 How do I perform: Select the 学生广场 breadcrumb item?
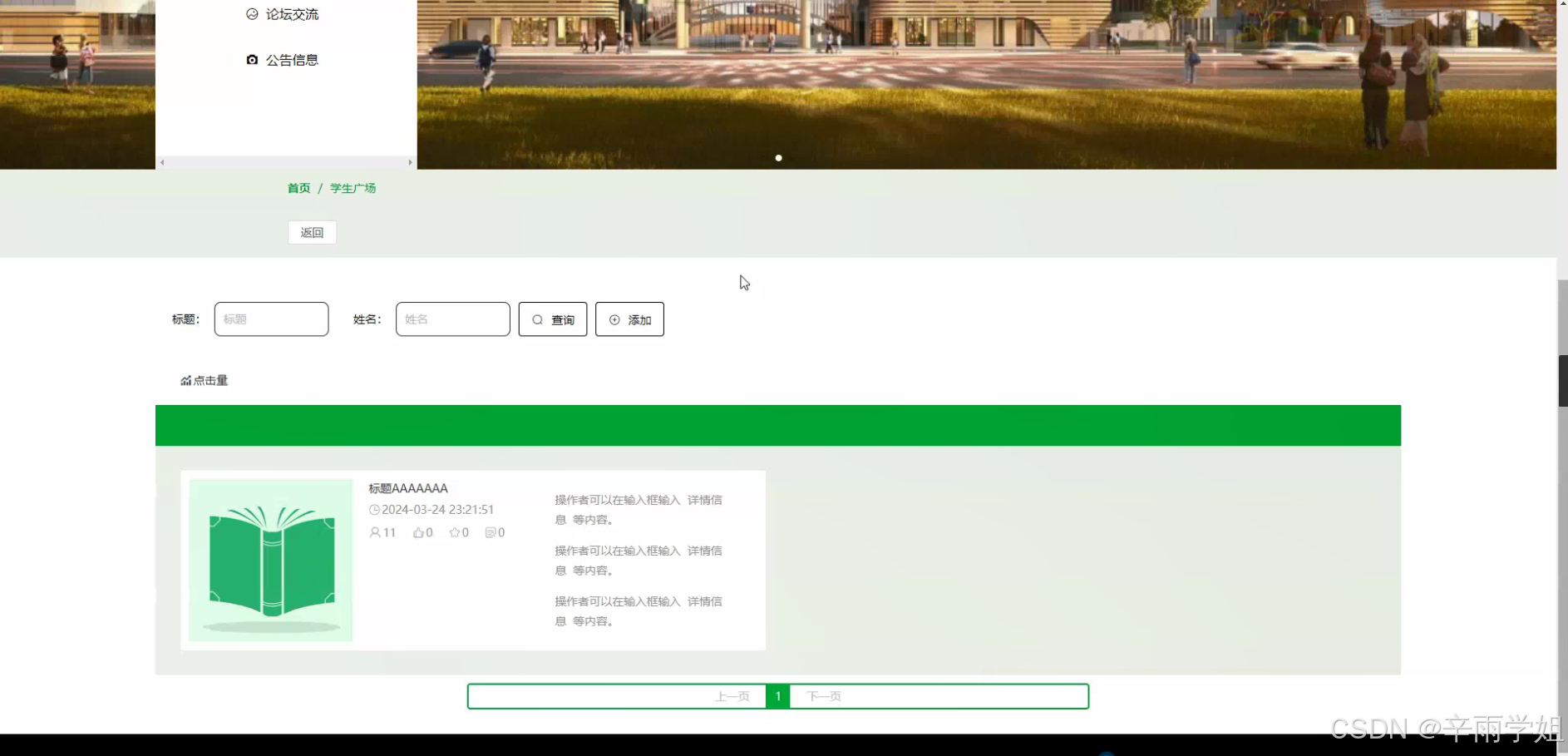353,188
